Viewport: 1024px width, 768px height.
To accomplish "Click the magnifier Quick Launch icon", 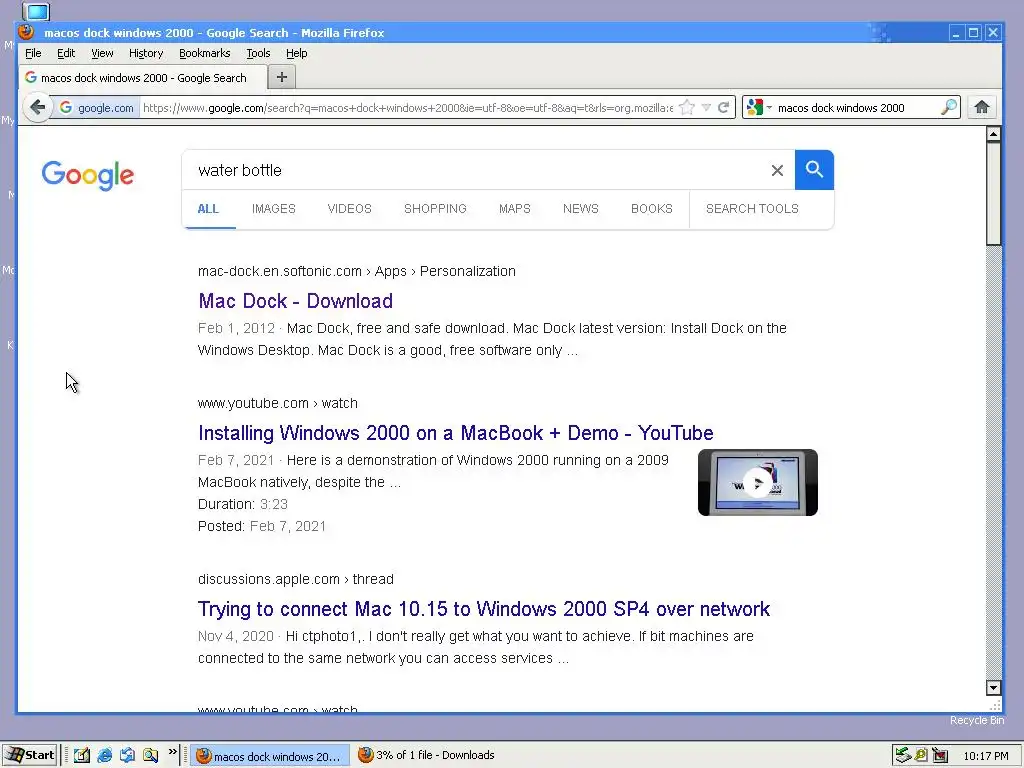I will click(x=151, y=755).
